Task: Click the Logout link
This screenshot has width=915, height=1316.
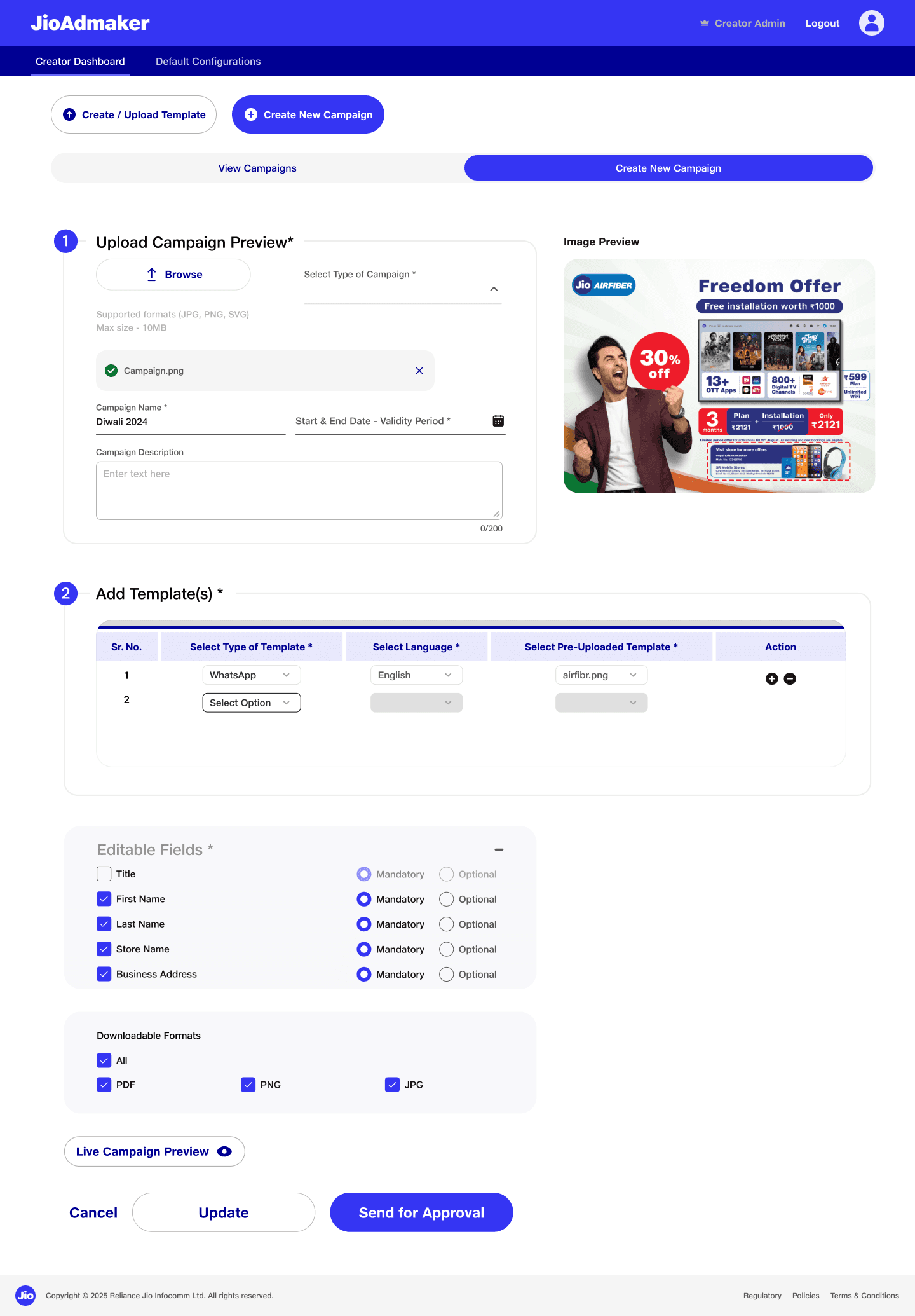Action: point(822,24)
